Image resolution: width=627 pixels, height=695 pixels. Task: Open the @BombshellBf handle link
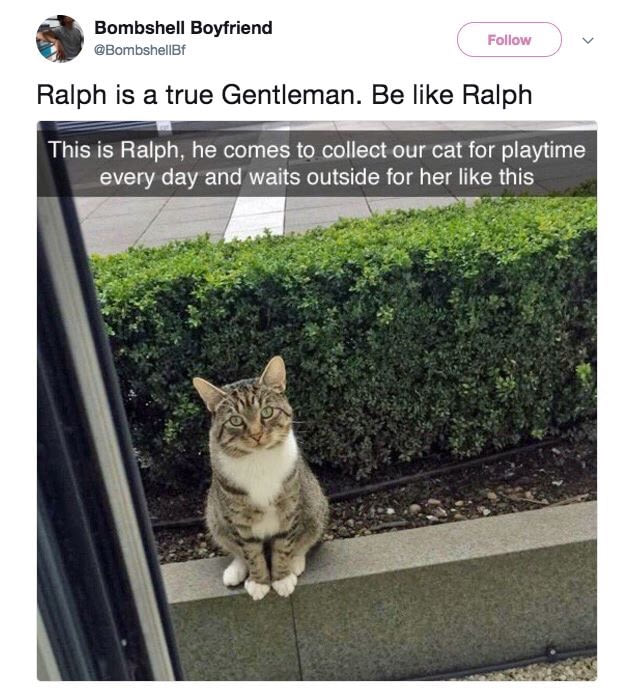139,50
